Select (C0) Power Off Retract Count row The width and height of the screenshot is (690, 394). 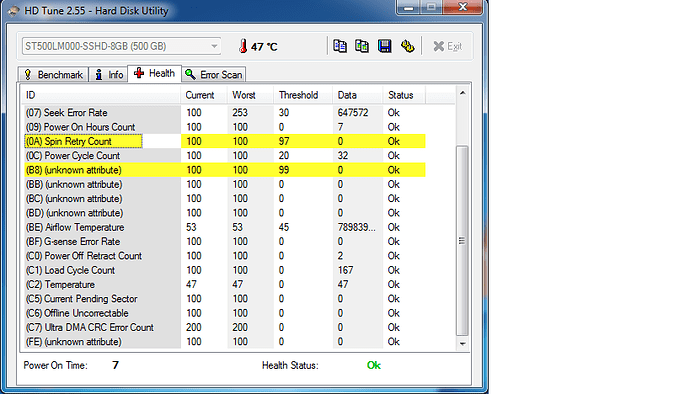pos(224,256)
